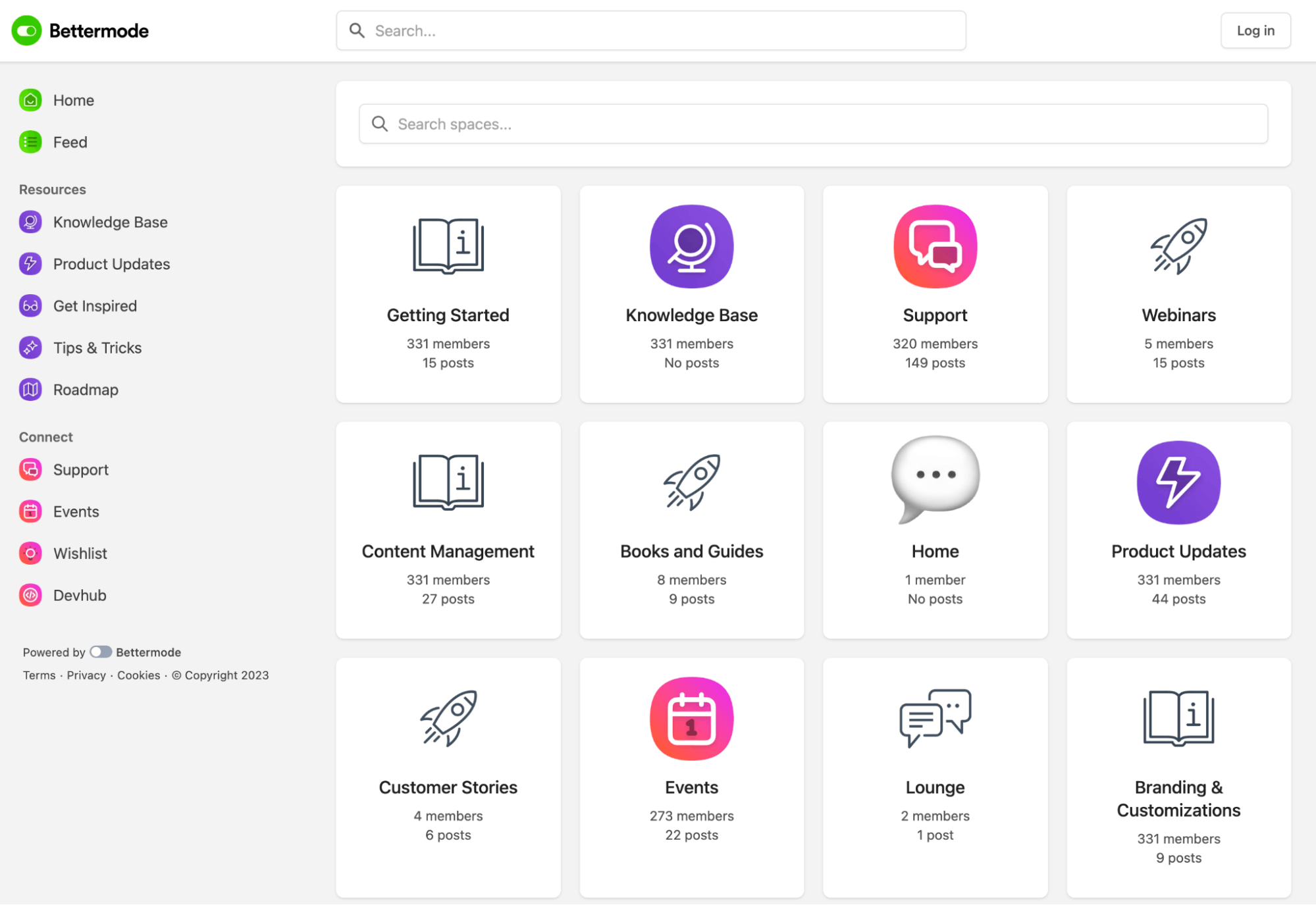
Task: Select Wishlist under Connect
Action: (x=80, y=554)
